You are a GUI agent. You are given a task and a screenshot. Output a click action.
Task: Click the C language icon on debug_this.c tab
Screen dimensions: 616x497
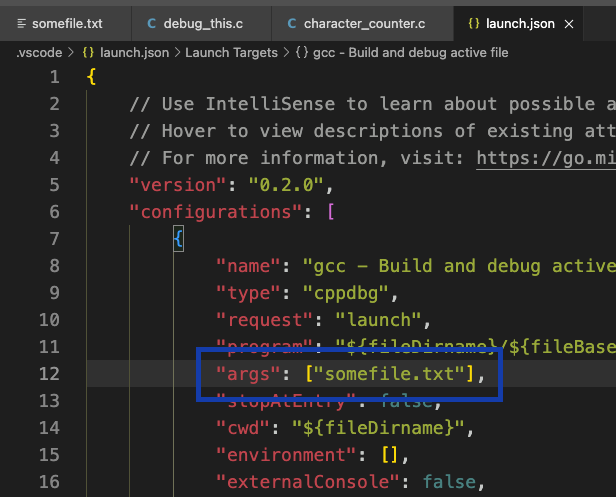(151, 22)
